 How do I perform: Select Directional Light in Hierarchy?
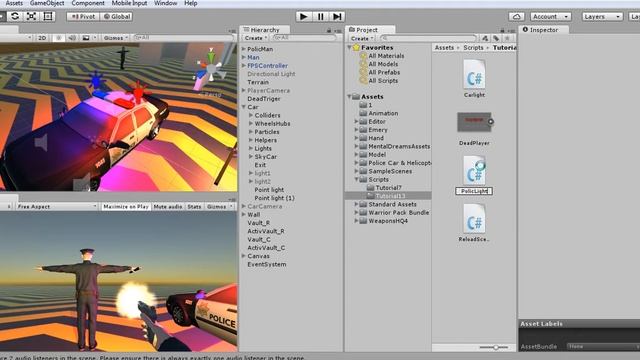coord(271,74)
